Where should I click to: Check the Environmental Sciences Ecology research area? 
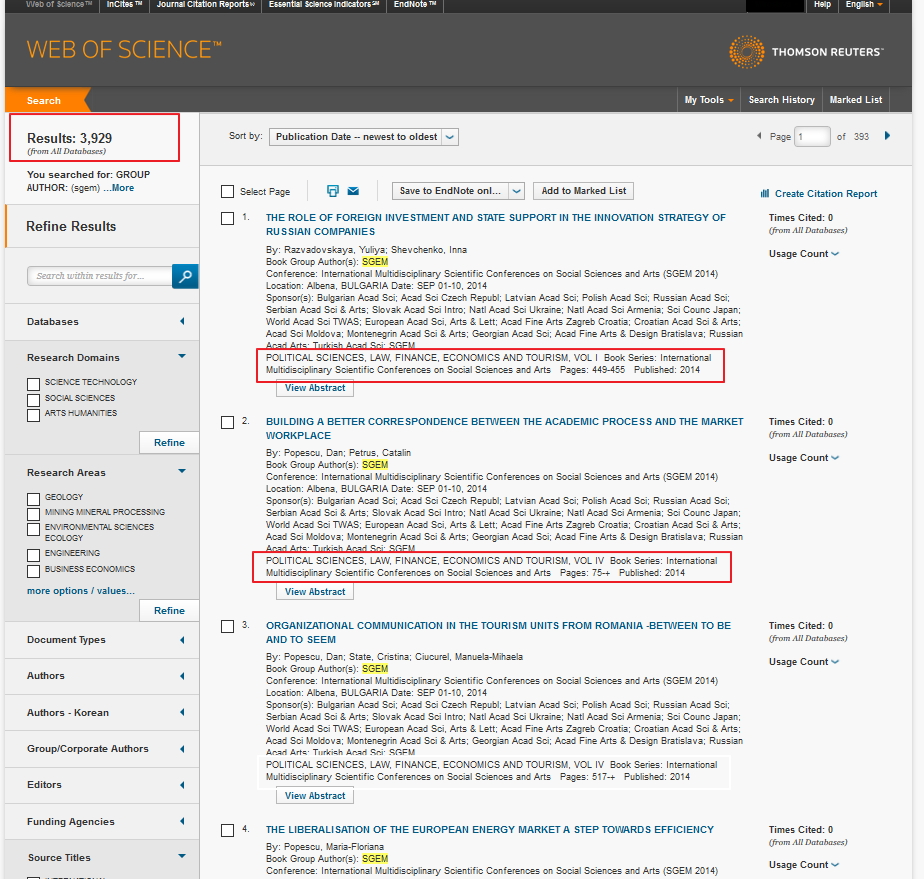34,530
